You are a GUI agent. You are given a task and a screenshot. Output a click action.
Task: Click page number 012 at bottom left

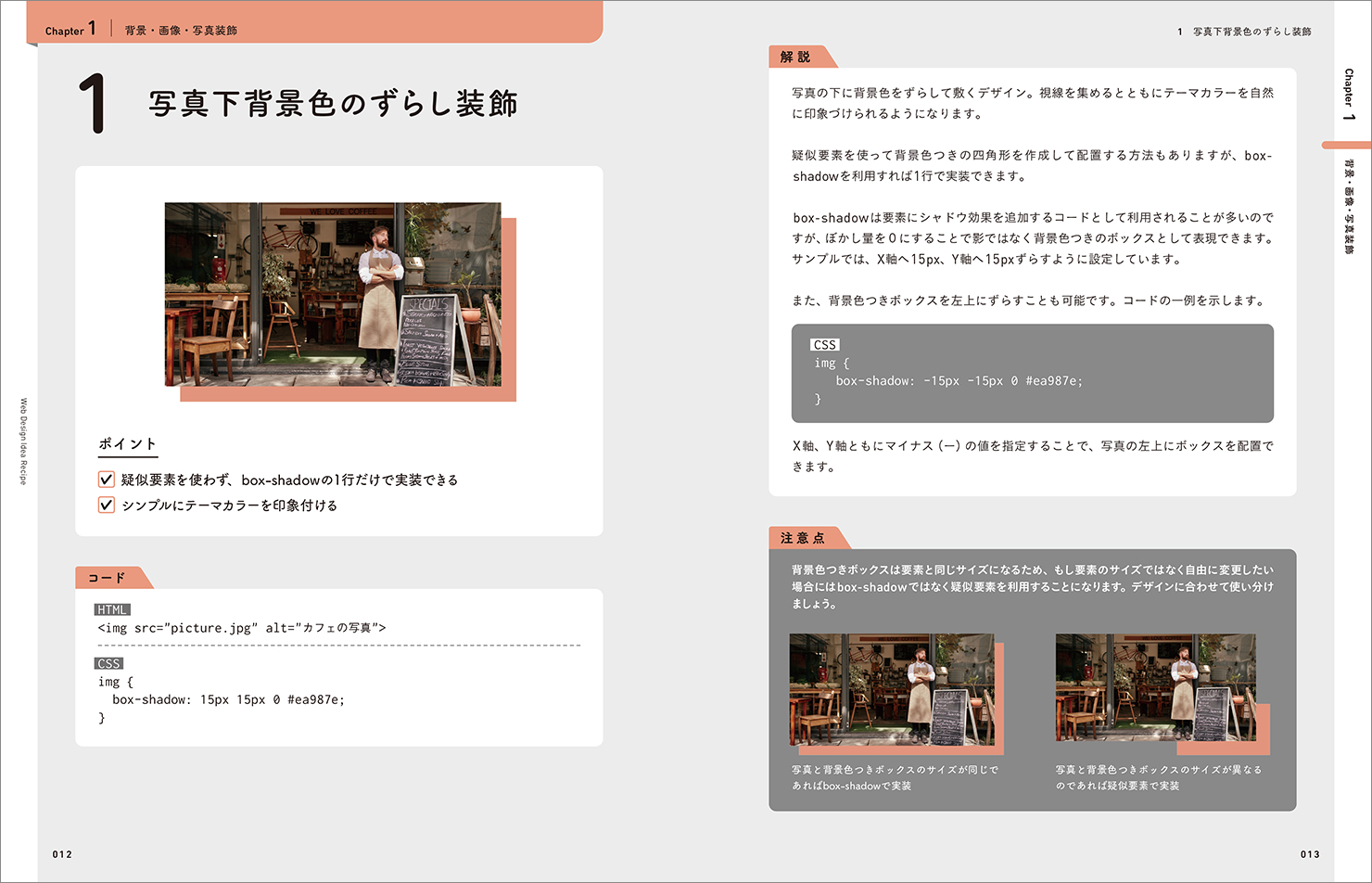point(62,854)
